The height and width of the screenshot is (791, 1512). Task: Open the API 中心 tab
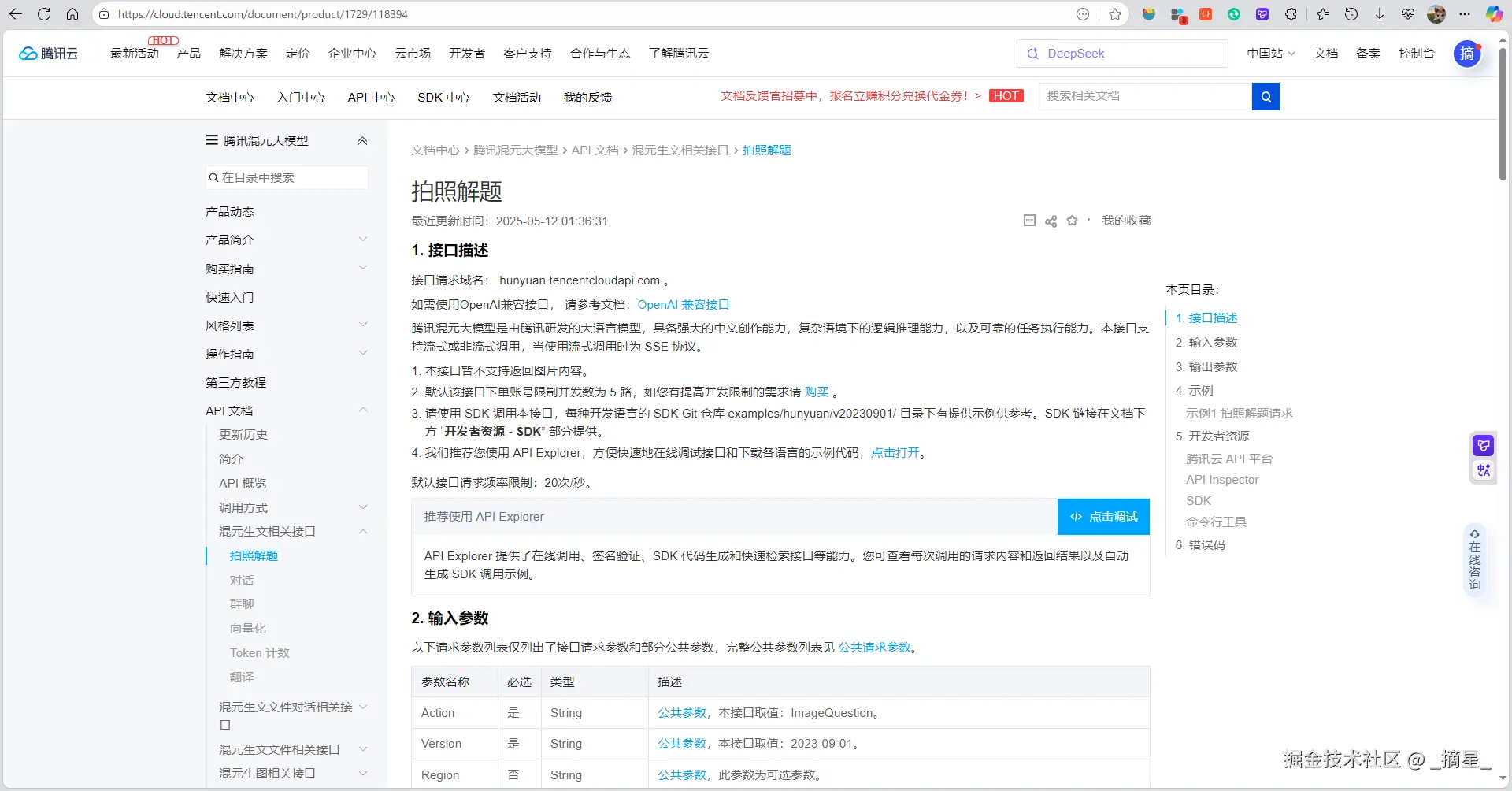point(371,98)
